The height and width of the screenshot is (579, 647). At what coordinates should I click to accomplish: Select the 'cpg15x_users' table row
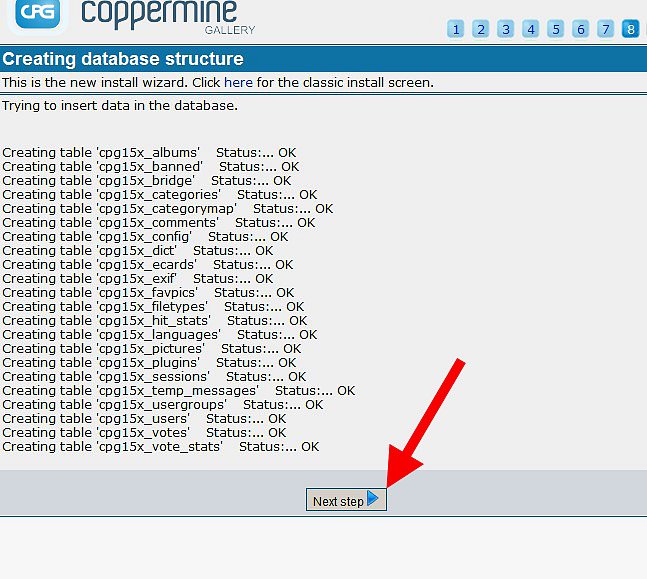point(144,419)
